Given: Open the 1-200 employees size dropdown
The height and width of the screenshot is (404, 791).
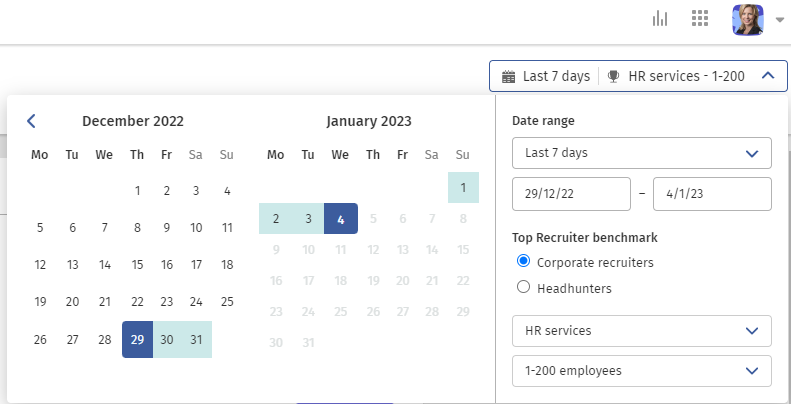Looking at the screenshot, I should [x=641, y=370].
